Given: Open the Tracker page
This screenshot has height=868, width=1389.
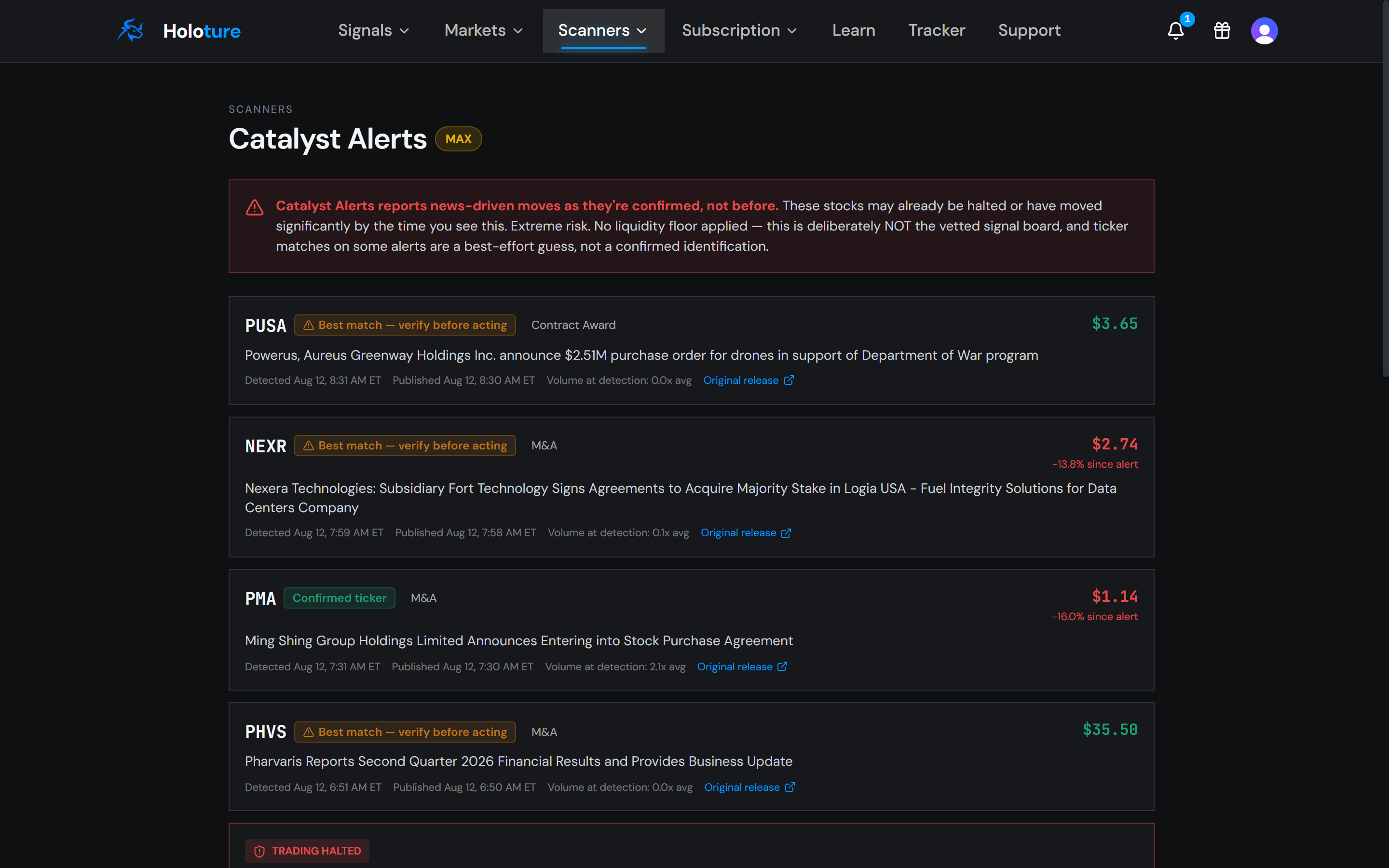Looking at the screenshot, I should 936,30.
